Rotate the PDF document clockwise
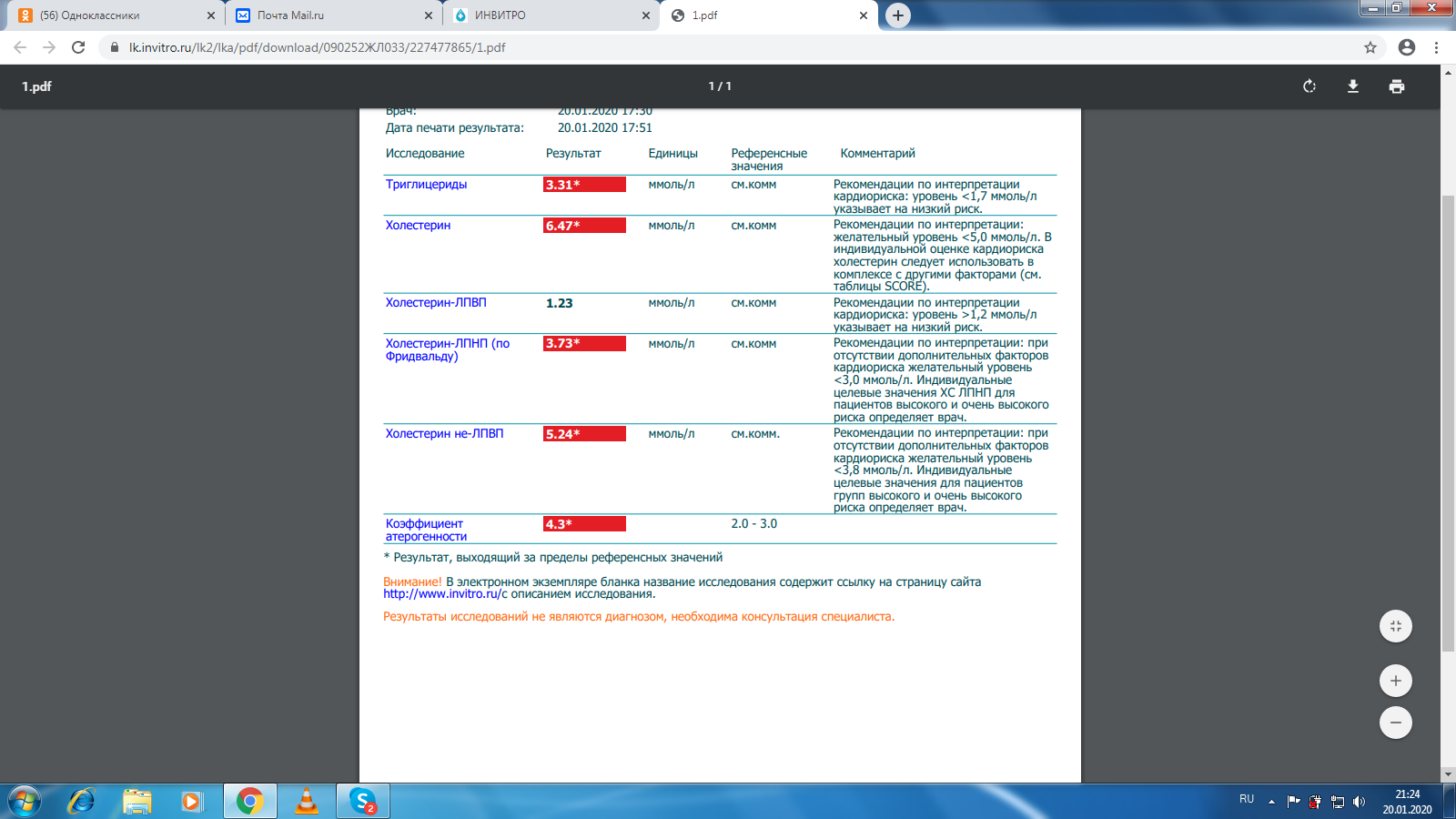Image resolution: width=1456 pixels, height=819 pixels. point(1309,86)
